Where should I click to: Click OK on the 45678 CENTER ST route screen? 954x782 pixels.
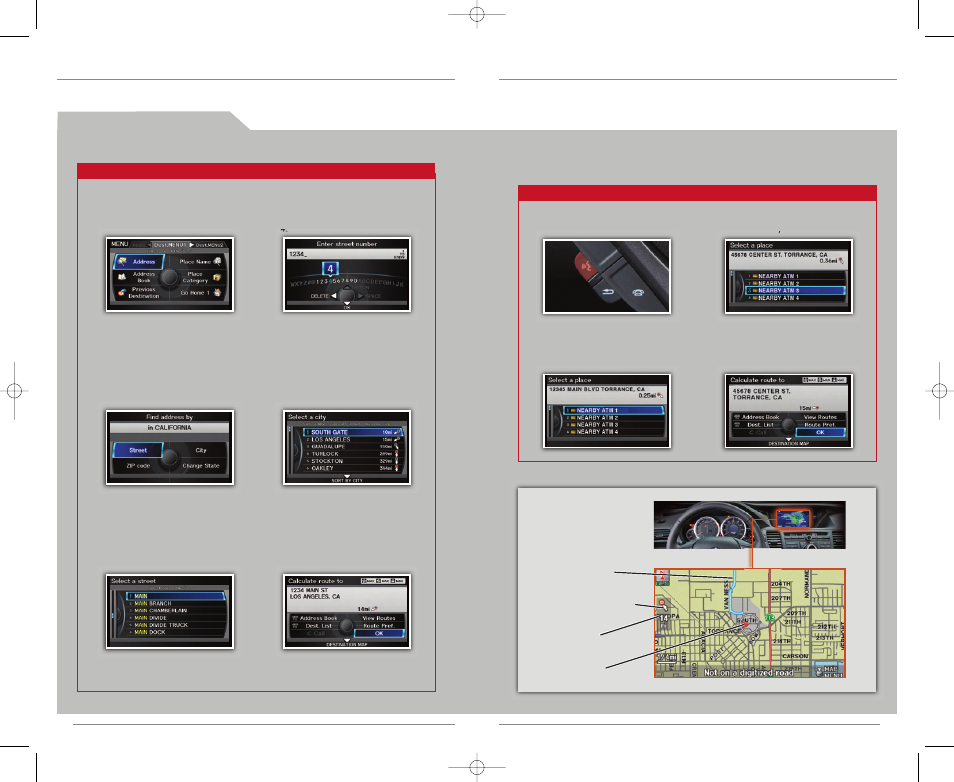(x=820, y=433)
